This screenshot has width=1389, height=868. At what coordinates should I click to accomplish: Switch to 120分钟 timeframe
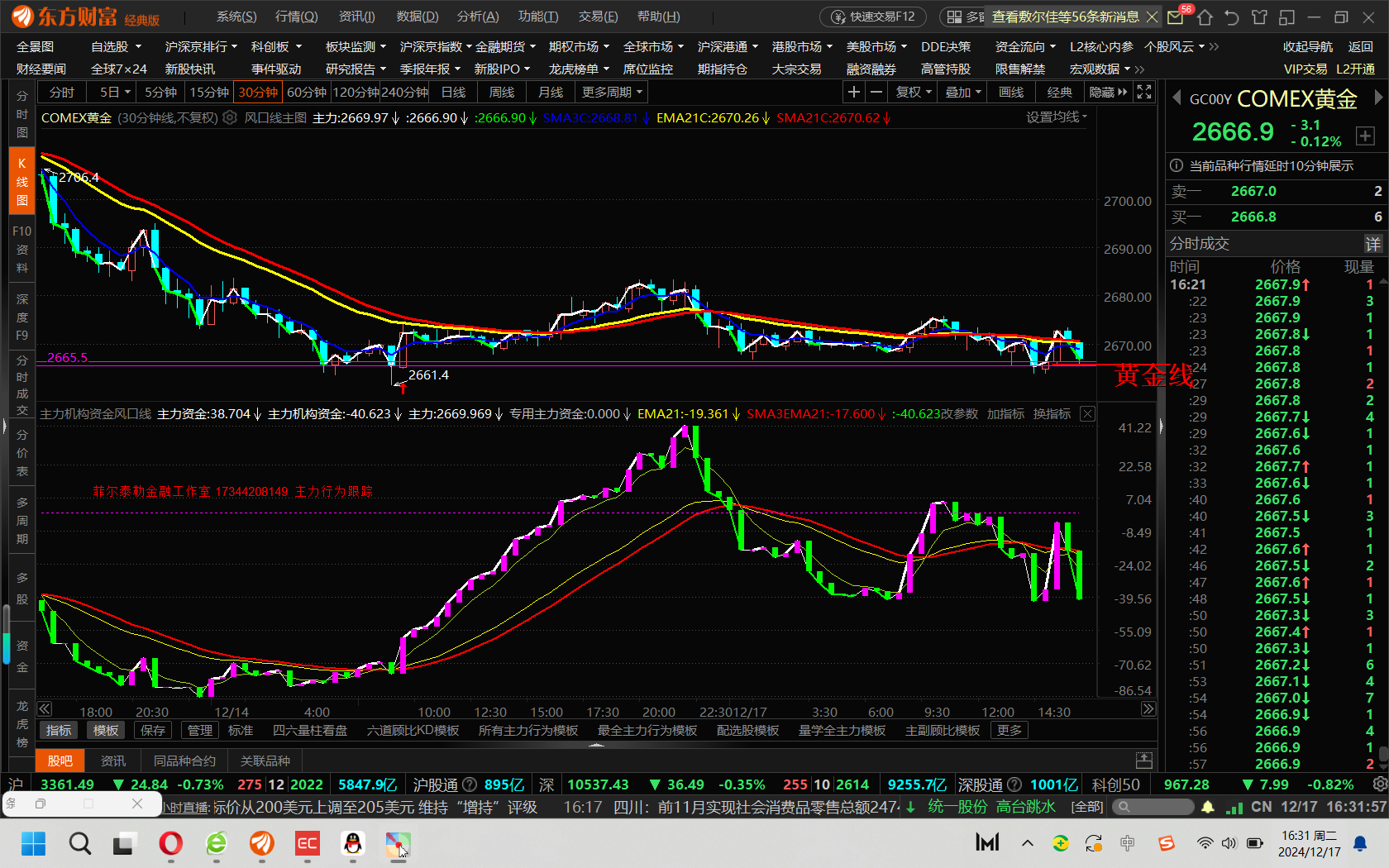[356, 92]
